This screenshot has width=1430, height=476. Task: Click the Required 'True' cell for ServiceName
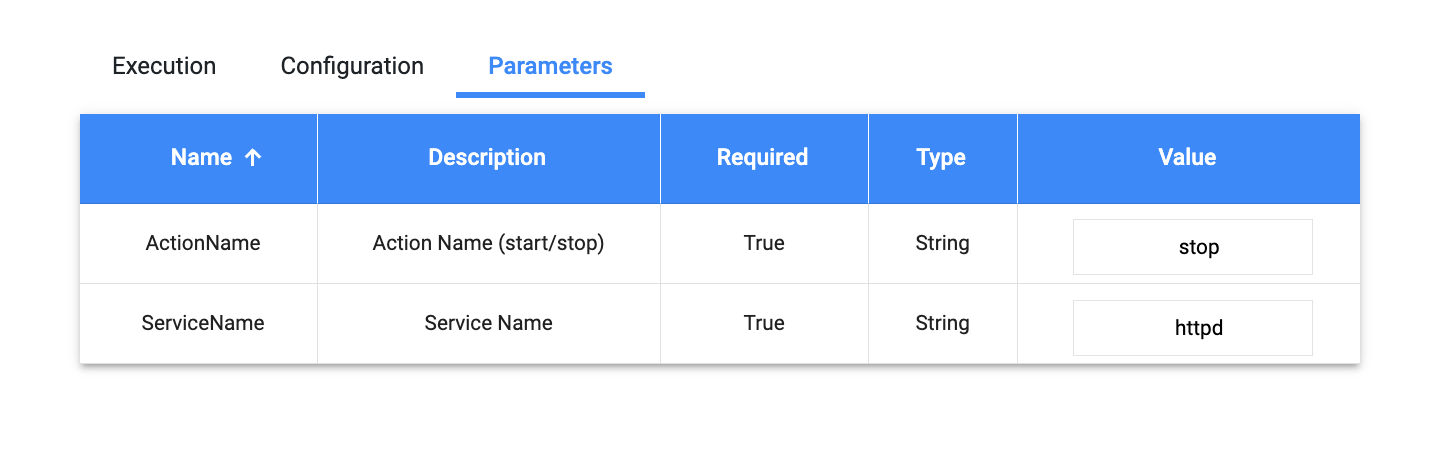click(x=764, y=324)
